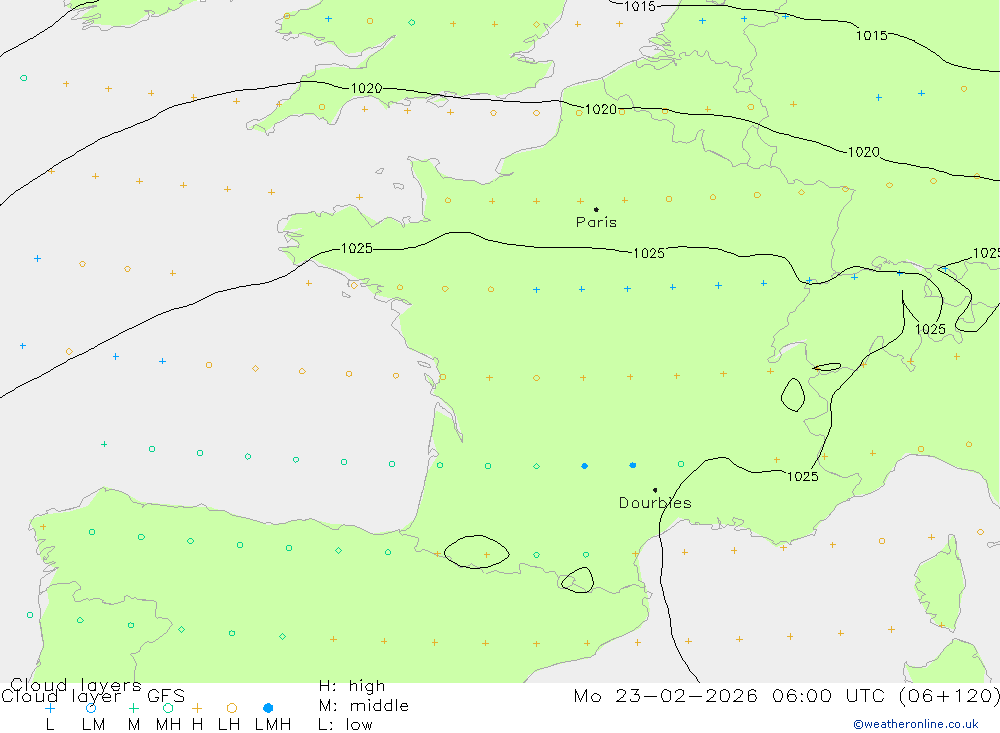Click the black city dot for Dourbies
The image size is (1000, 733).
coord(655,490)
